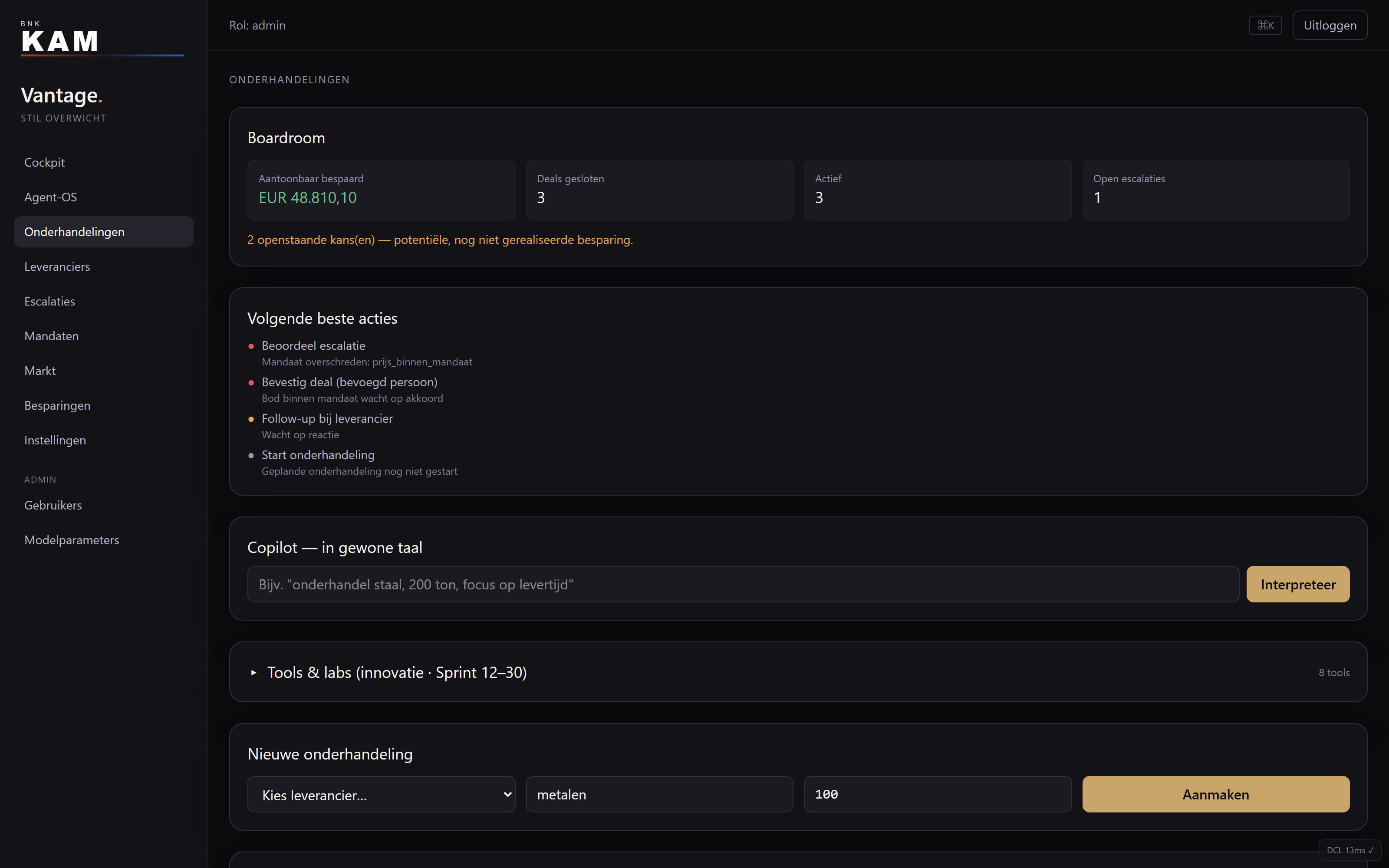Click 'Geplande onderhandeling nog niet gestart' text
1389x868 pixels.
pos(359,471)
